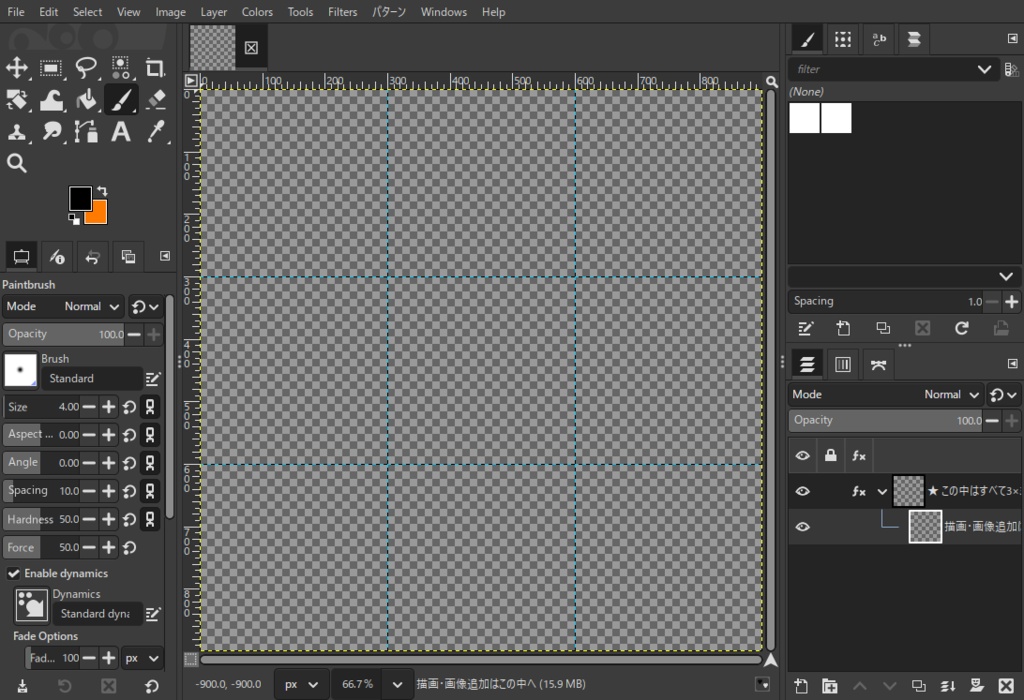The width and height of the screenshot is (1024, 700).
Task: Open layer Mode Normal dropdown
Action: (x=886, y=394)
